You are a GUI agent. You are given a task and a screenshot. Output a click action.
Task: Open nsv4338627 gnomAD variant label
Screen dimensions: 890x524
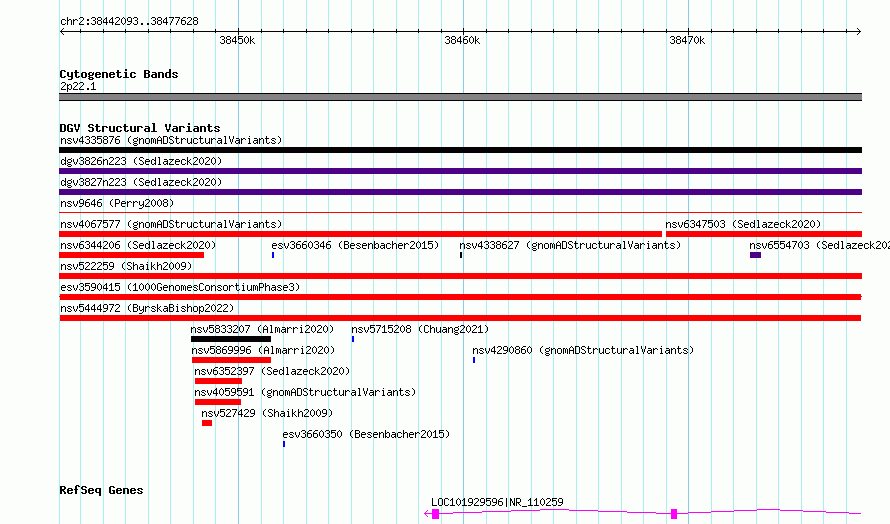click(570, 245)
